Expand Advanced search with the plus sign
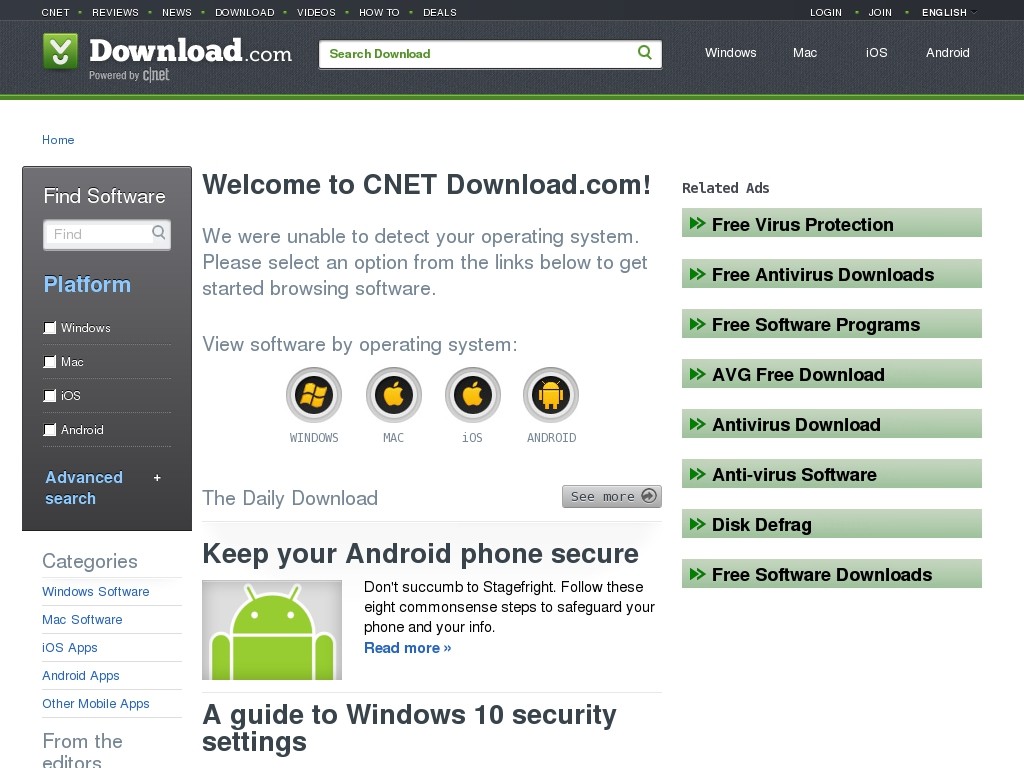Viewport: 1024px width, 768px height. (157, 477)
